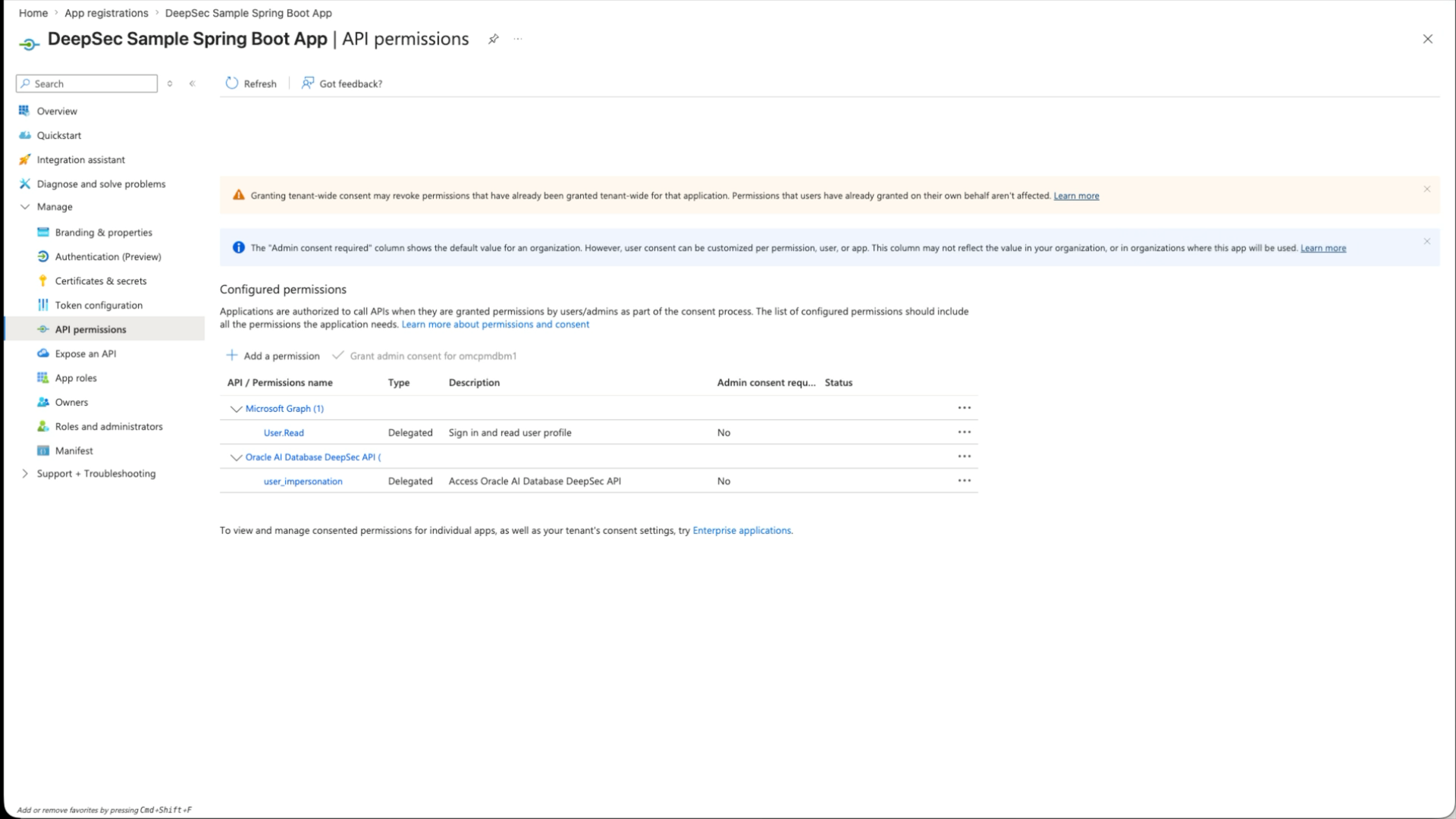
Task: Click the Type column header
Action: pyautogui.click(x=399, y=382)
